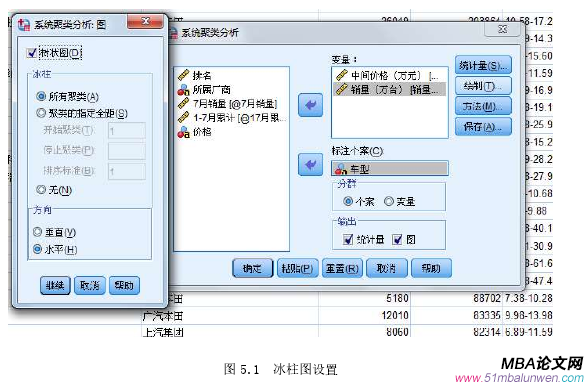
Task: Close the 系统聚类分析: 图 dialog
Action: [145, 21]
